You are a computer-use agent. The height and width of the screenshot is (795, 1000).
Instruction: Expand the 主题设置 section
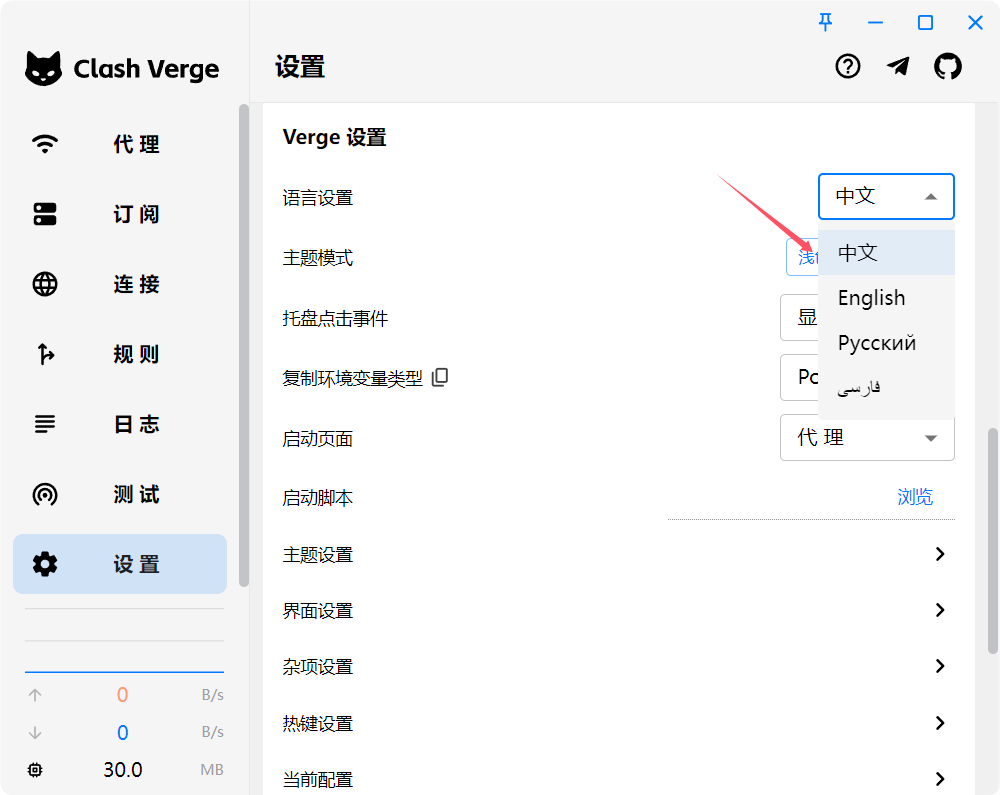[939, 553]
